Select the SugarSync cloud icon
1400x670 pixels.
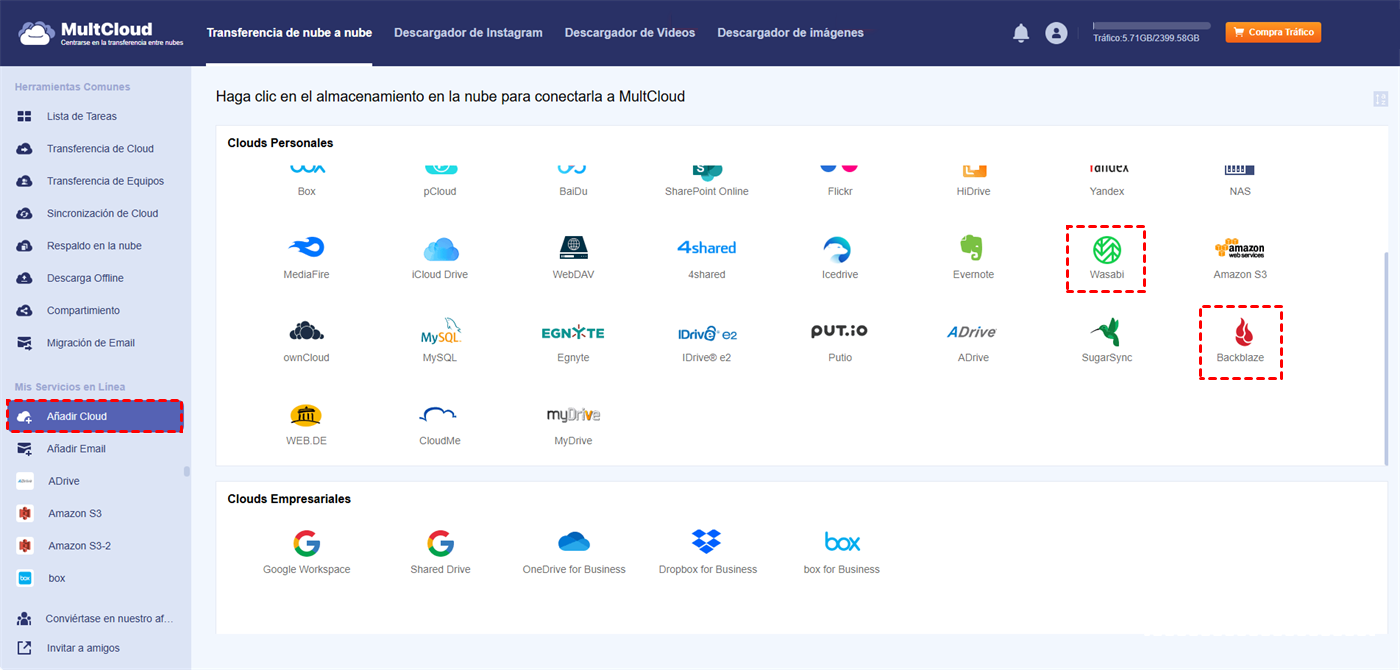[x=1106, y=331]
